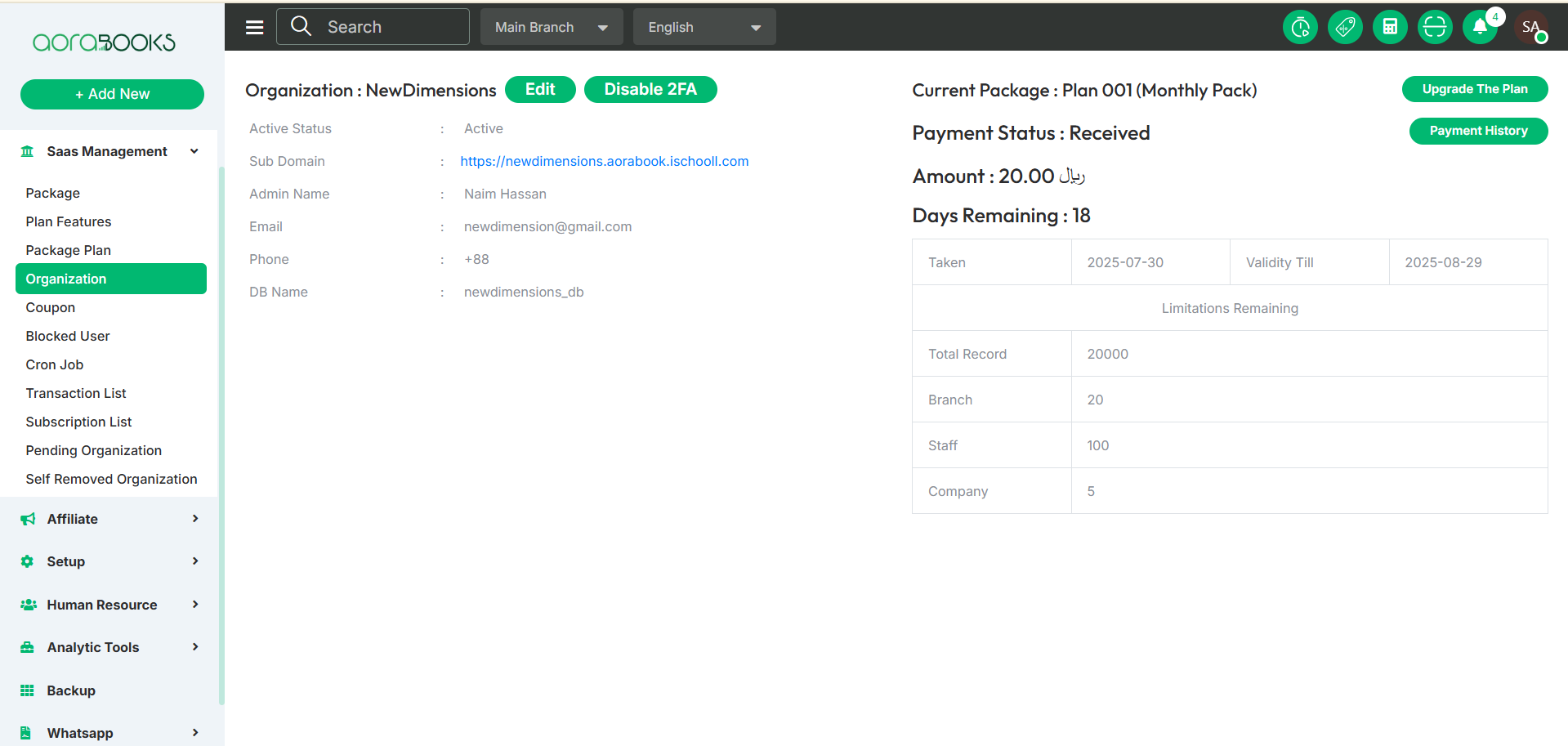
Task: Click the Whatsapp document icon
Action: (25, 733)
